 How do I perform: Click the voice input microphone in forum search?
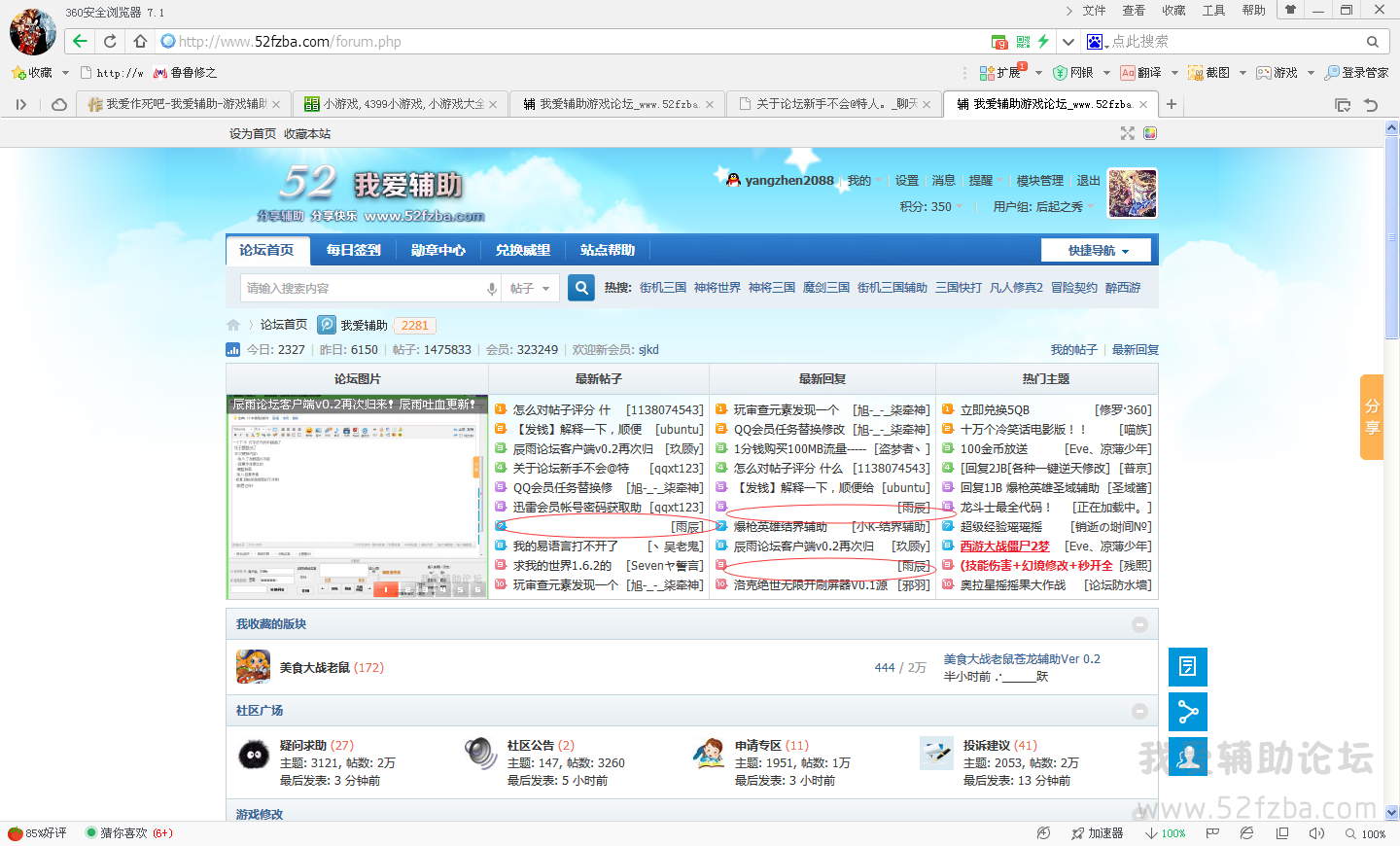[x=491, y=289]
